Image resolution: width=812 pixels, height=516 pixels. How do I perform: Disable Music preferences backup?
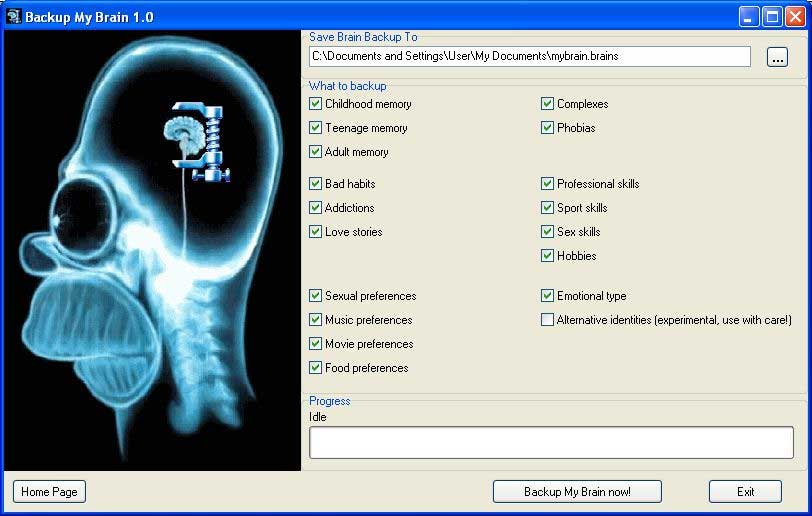click(x=315, y=320)
